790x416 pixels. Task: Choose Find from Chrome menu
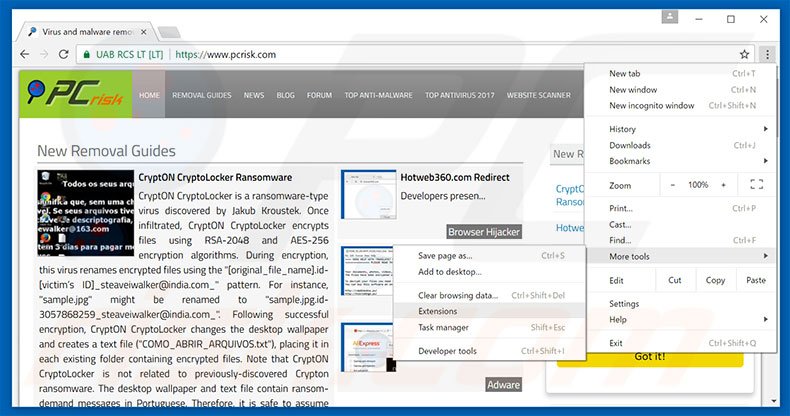tap(681, 240)
